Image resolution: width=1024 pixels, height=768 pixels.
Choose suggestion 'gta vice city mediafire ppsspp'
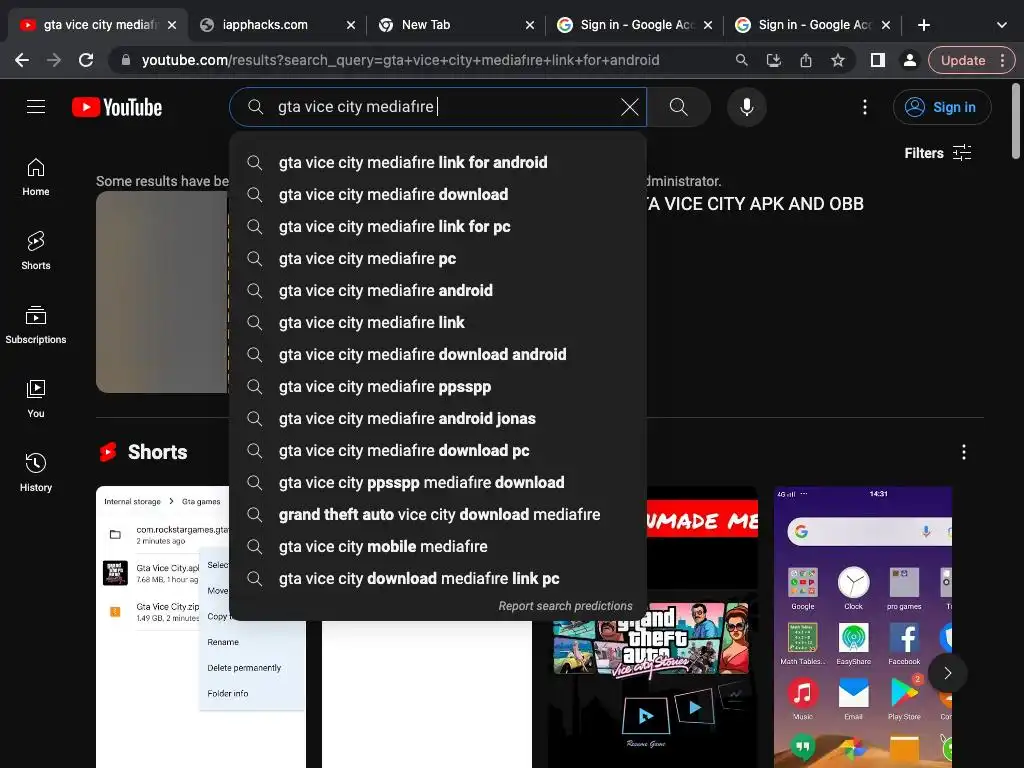tap(438, 387)
